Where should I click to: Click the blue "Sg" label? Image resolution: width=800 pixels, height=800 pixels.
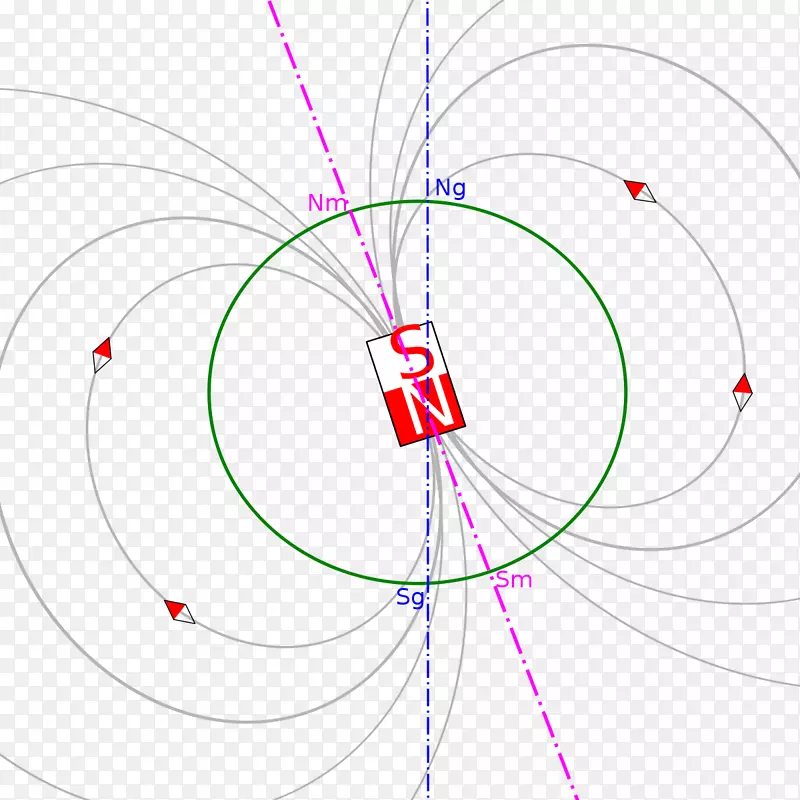[410, 597]
